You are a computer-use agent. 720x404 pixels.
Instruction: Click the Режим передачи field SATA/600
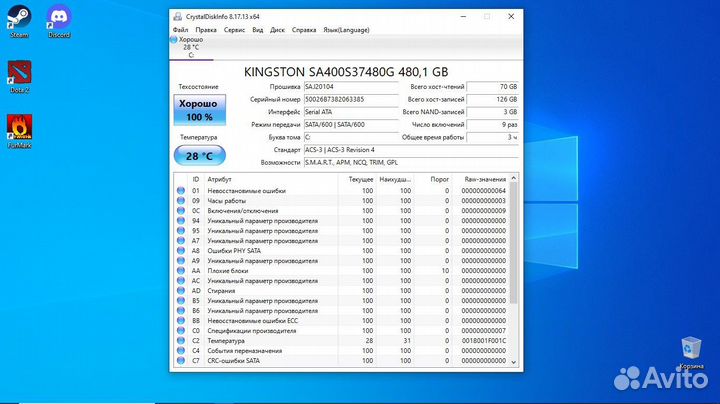tap(351, 124)
